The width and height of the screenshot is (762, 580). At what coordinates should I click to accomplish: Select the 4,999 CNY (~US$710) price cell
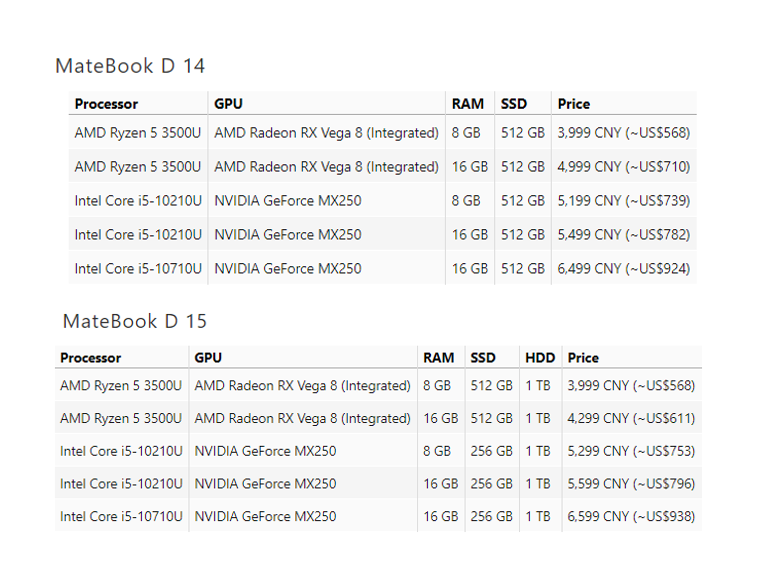(623, 167)
